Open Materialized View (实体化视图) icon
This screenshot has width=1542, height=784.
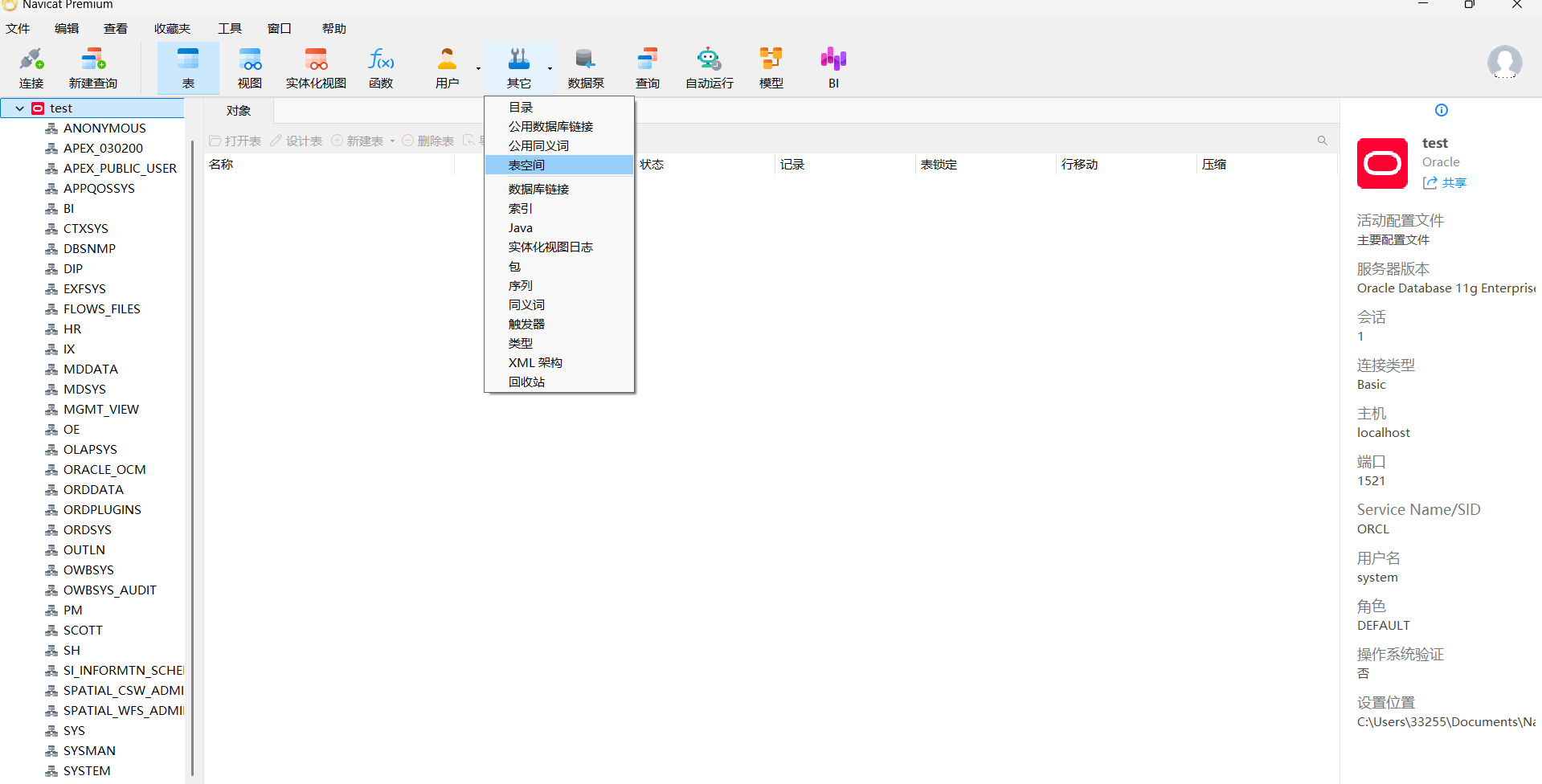pos(316,67)
